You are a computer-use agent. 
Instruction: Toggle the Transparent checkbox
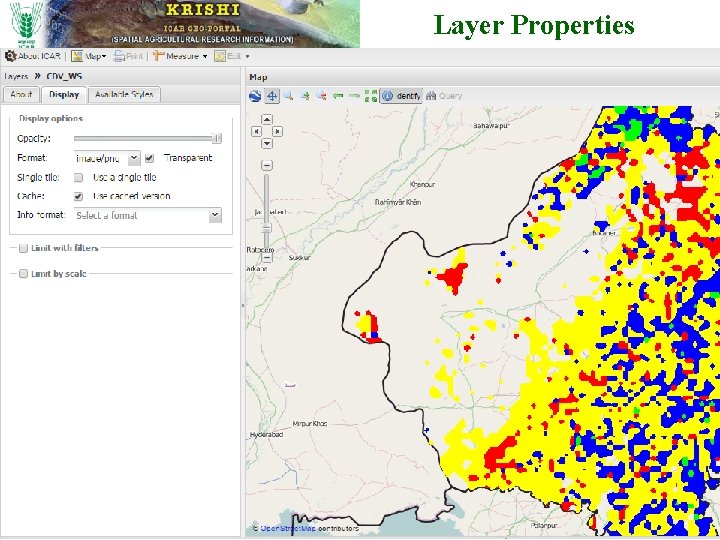coord(149,158)
